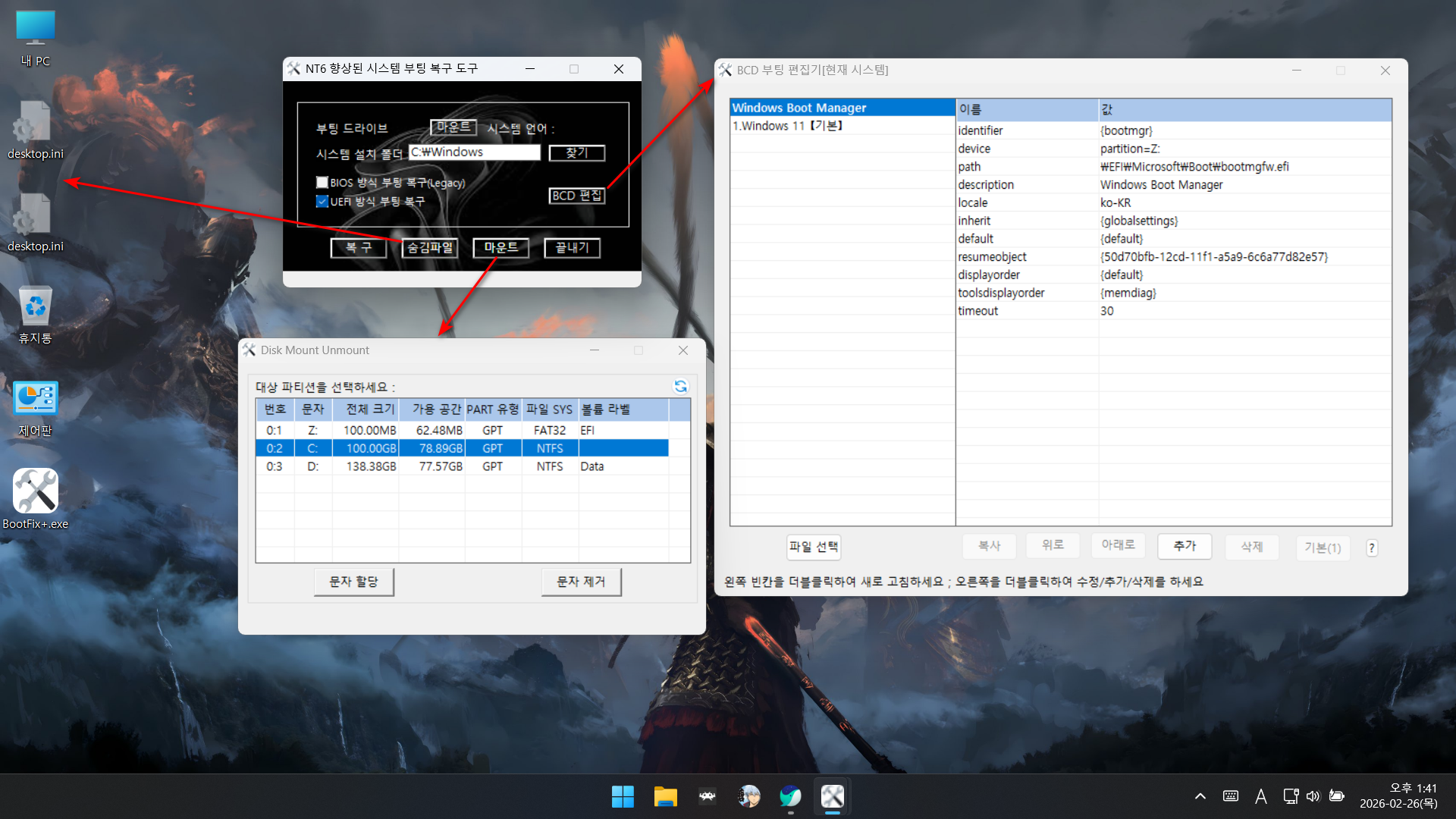Click the 시스템 설치 폴더 path input field

pyautogui.click(x=474, y=152)
